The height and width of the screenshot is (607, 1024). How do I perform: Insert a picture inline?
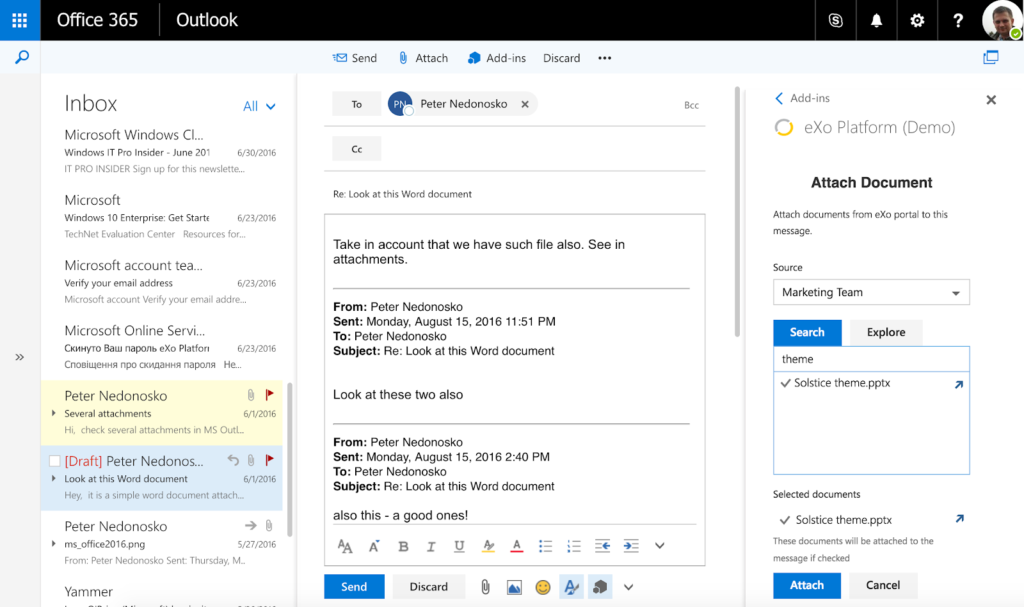point(514,587)
